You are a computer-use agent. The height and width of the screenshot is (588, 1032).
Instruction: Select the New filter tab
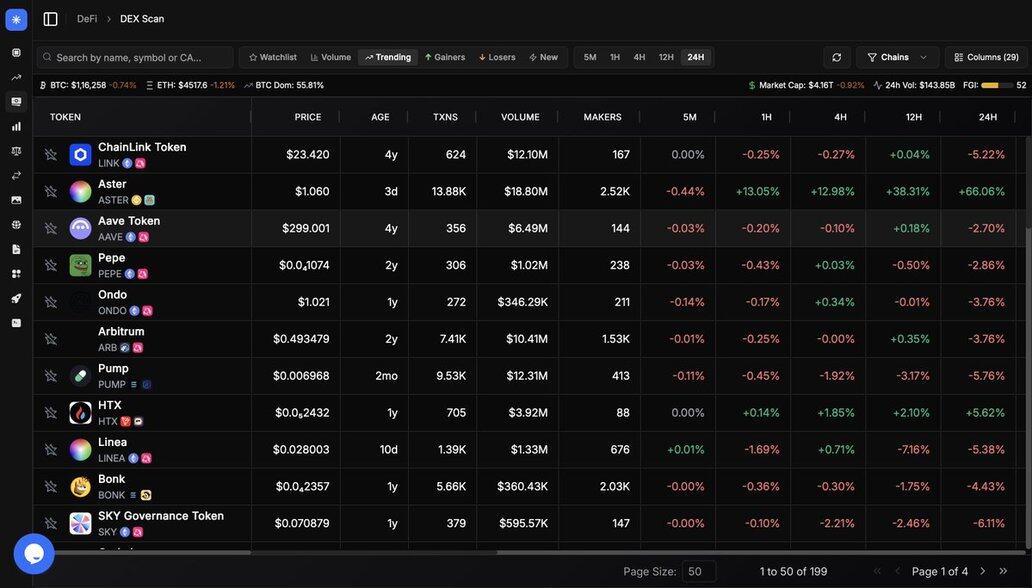click(x=543, y=57)
